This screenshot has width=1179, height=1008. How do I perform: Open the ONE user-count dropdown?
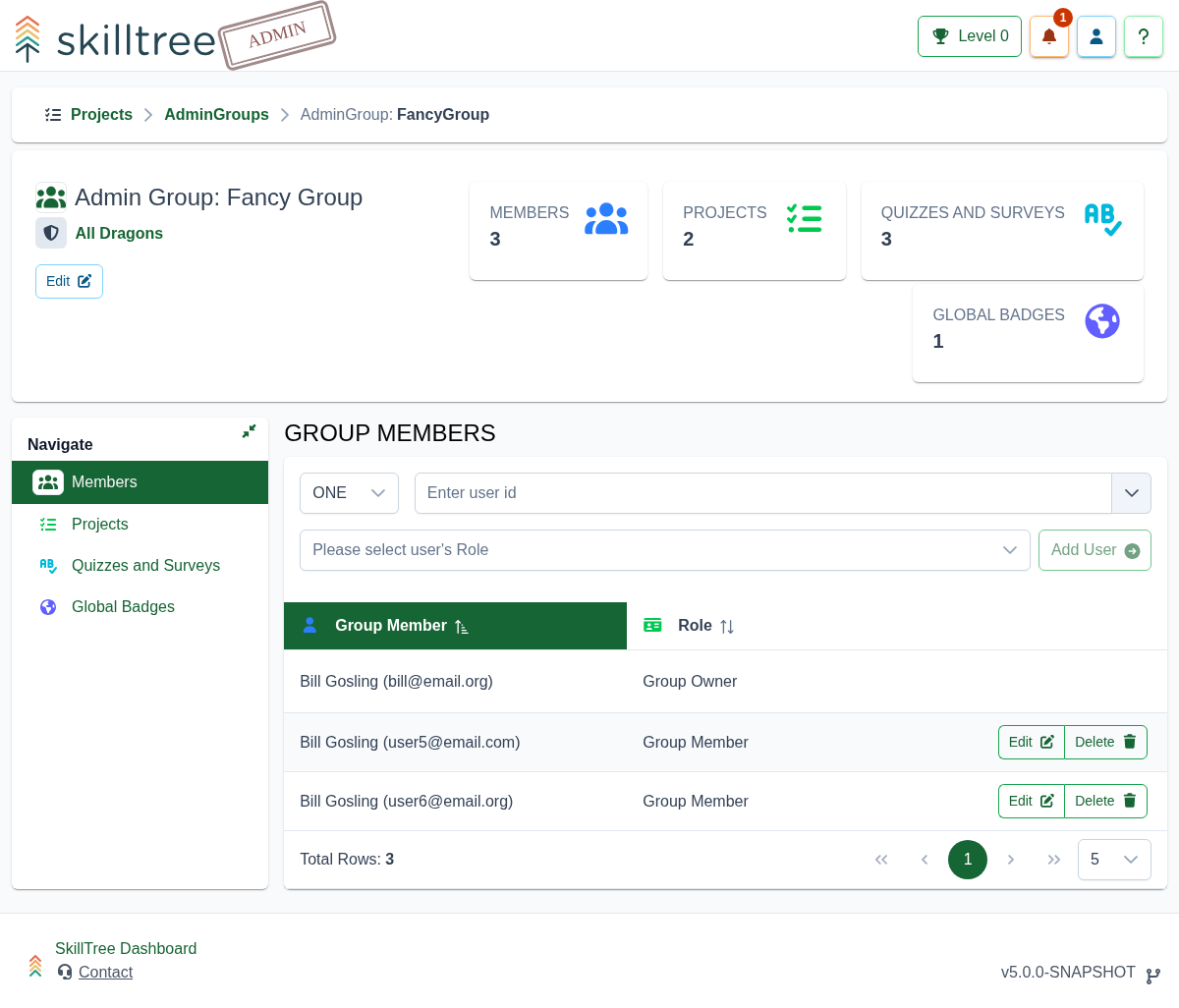[x=349, y=493]
